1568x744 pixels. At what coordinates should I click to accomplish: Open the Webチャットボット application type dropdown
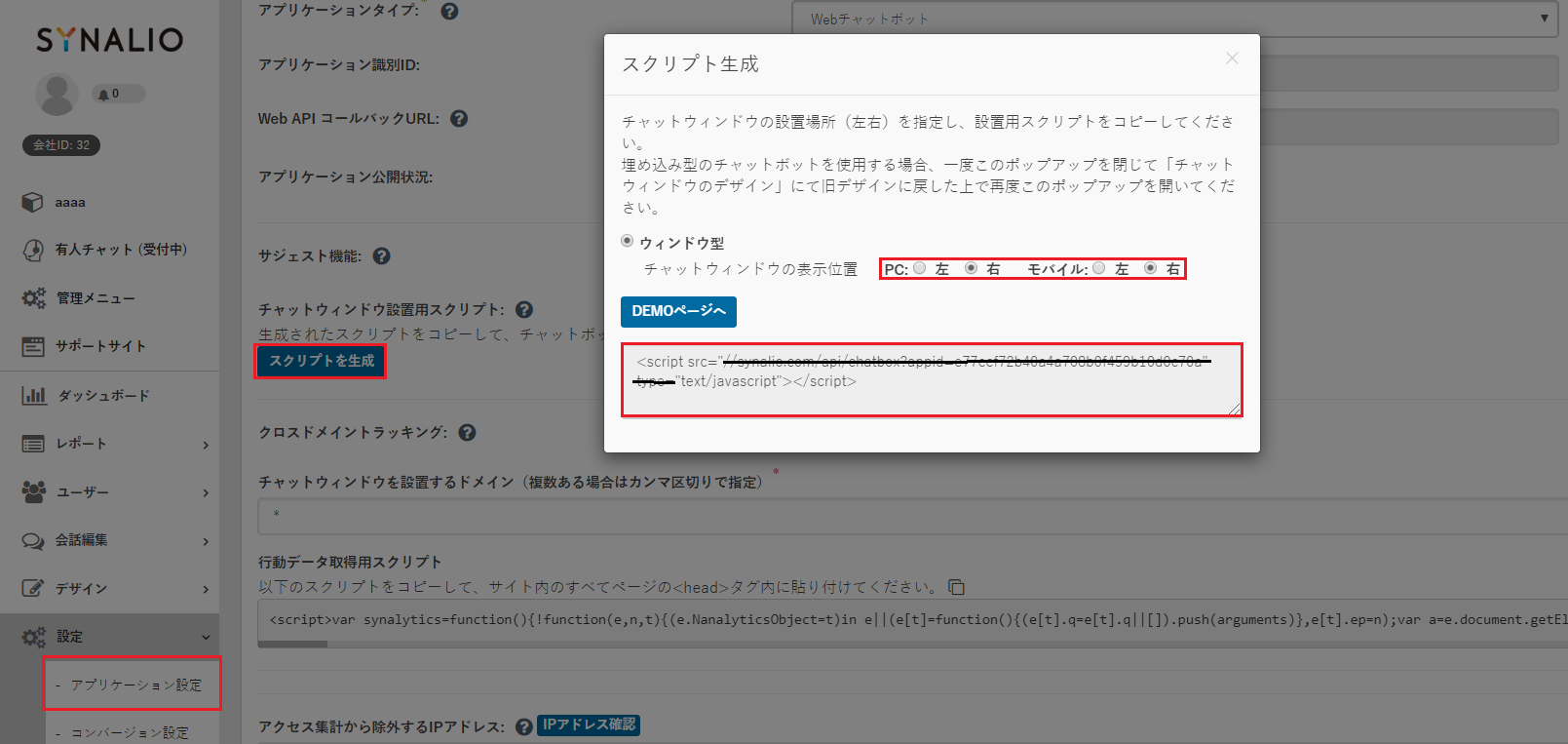(x=1175, y=19)
